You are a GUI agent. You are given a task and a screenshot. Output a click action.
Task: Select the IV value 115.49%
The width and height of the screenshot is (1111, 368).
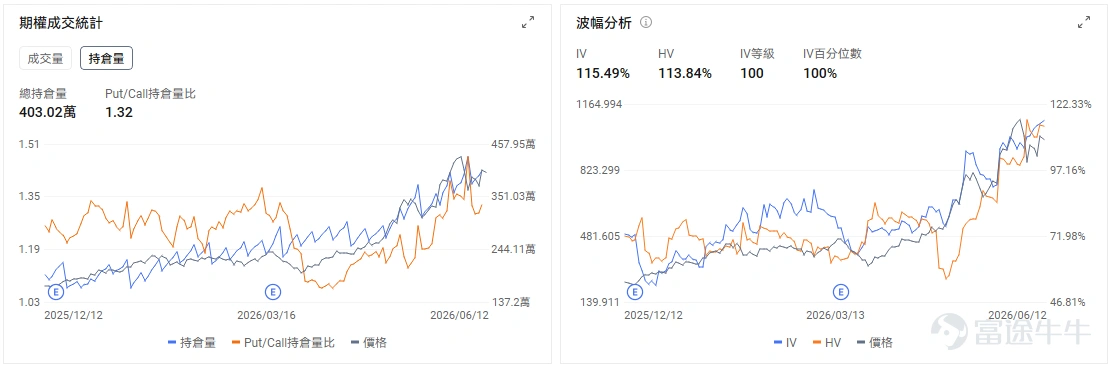pyautogui.click(x=603, y=73)
